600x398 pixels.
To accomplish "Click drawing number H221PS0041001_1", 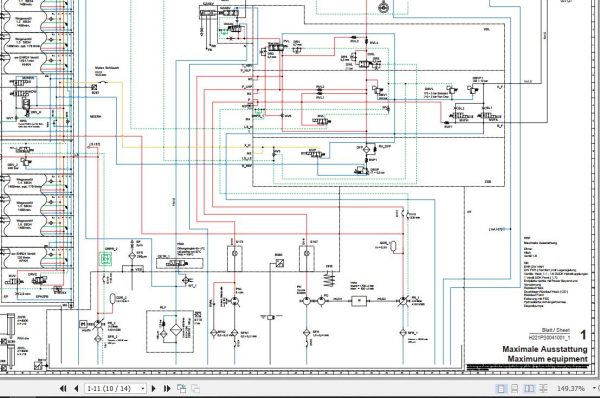I will click(549, 338).
